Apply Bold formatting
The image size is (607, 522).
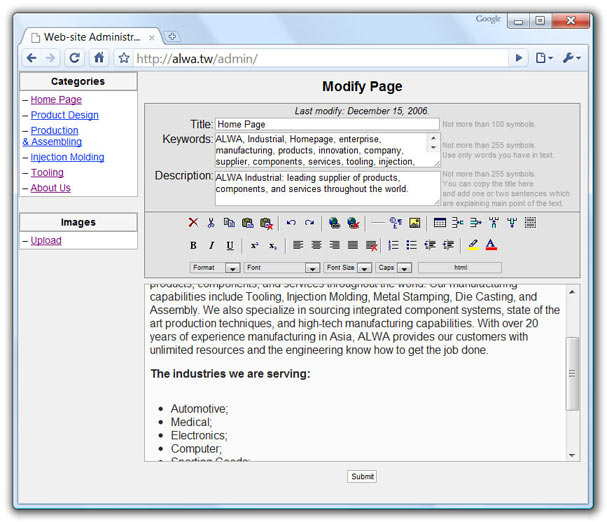193,246
